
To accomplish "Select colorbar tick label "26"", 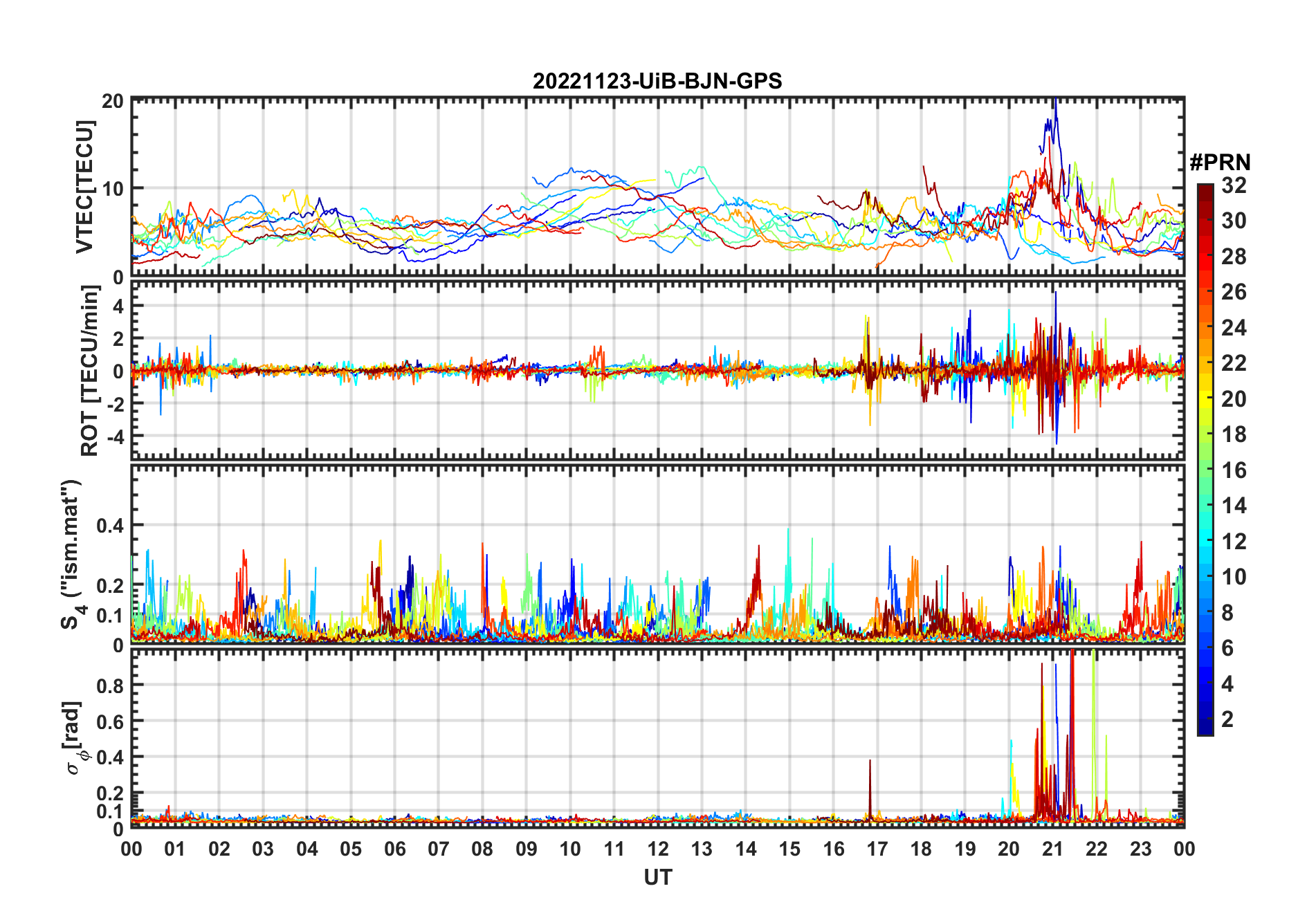I will coord(1234,292).
